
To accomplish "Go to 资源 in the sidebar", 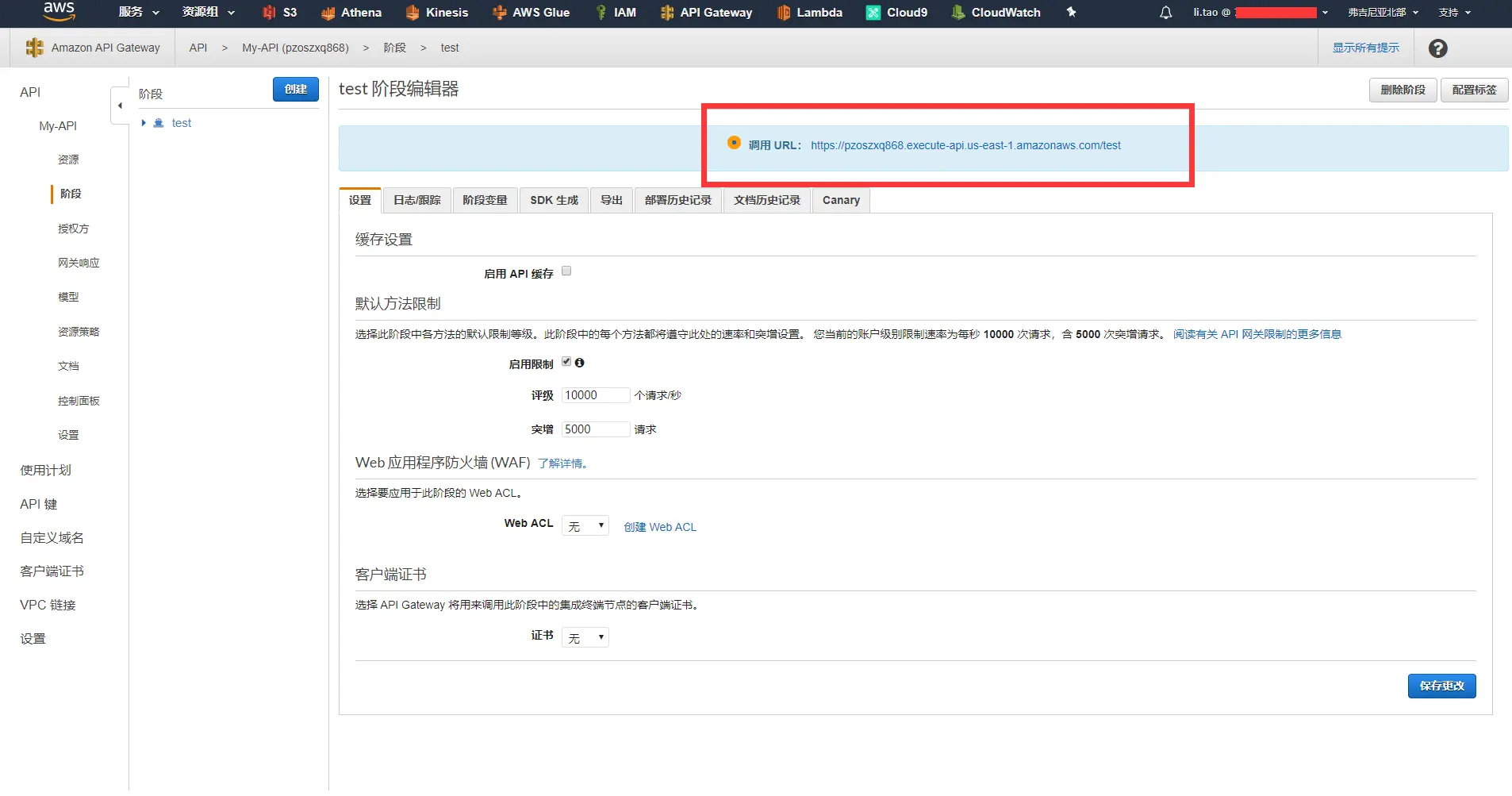I will (68, 160).
